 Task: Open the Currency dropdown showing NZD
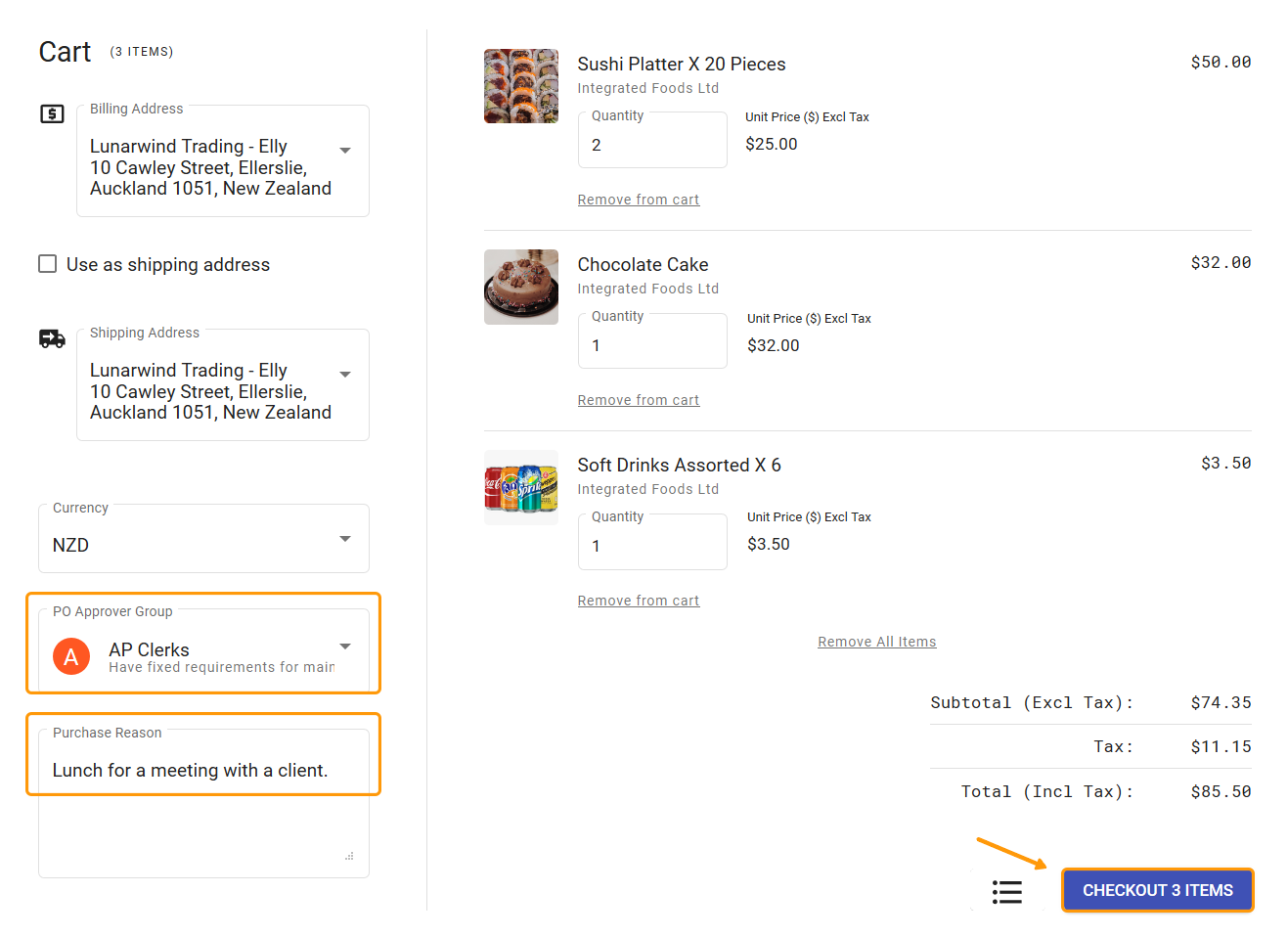click(x=344, y=538)
